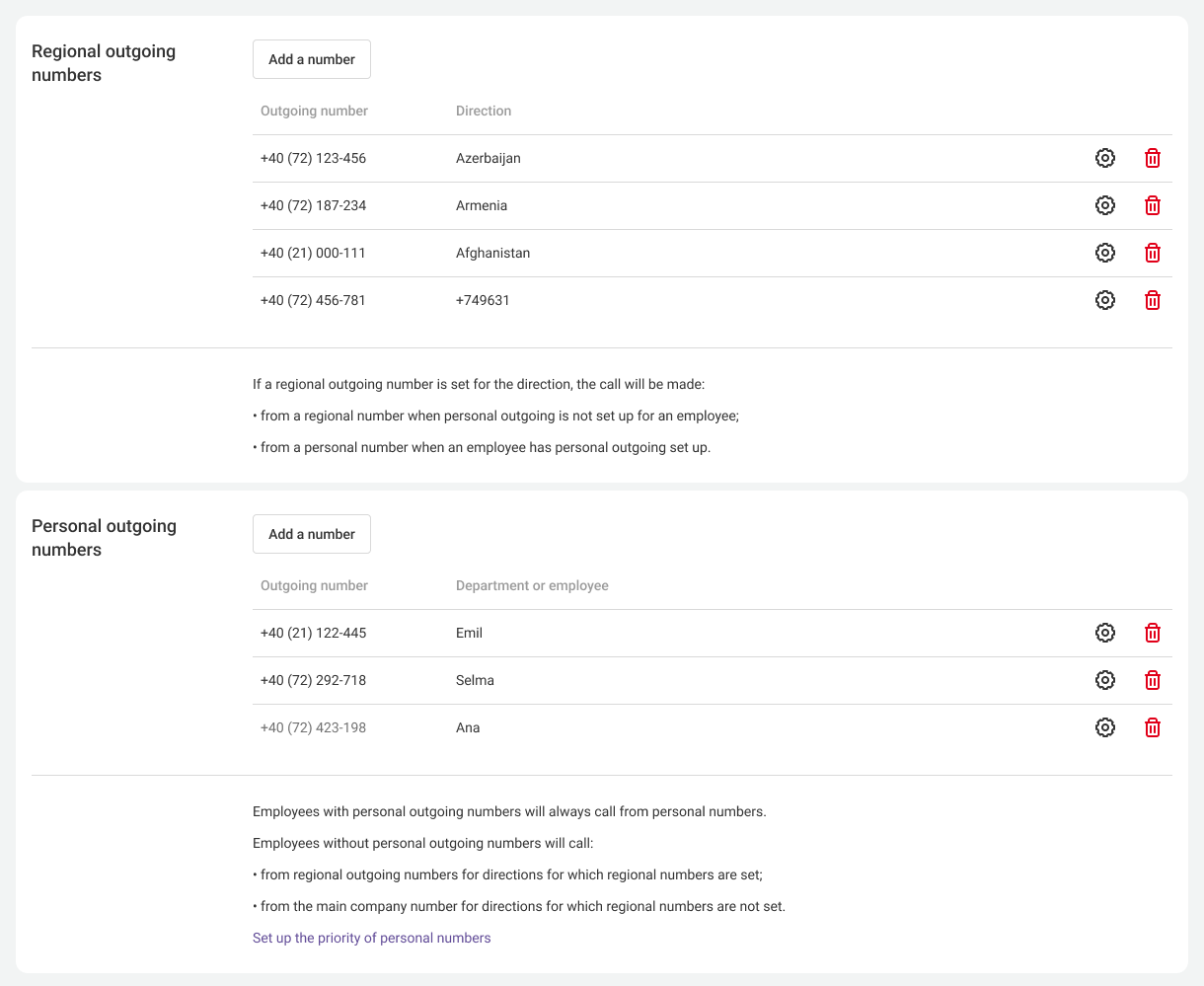The width and height of the screenshot is (1204, 986).
Task: Remove the Armenia outgoing number
Action: tap(1152, 205)
